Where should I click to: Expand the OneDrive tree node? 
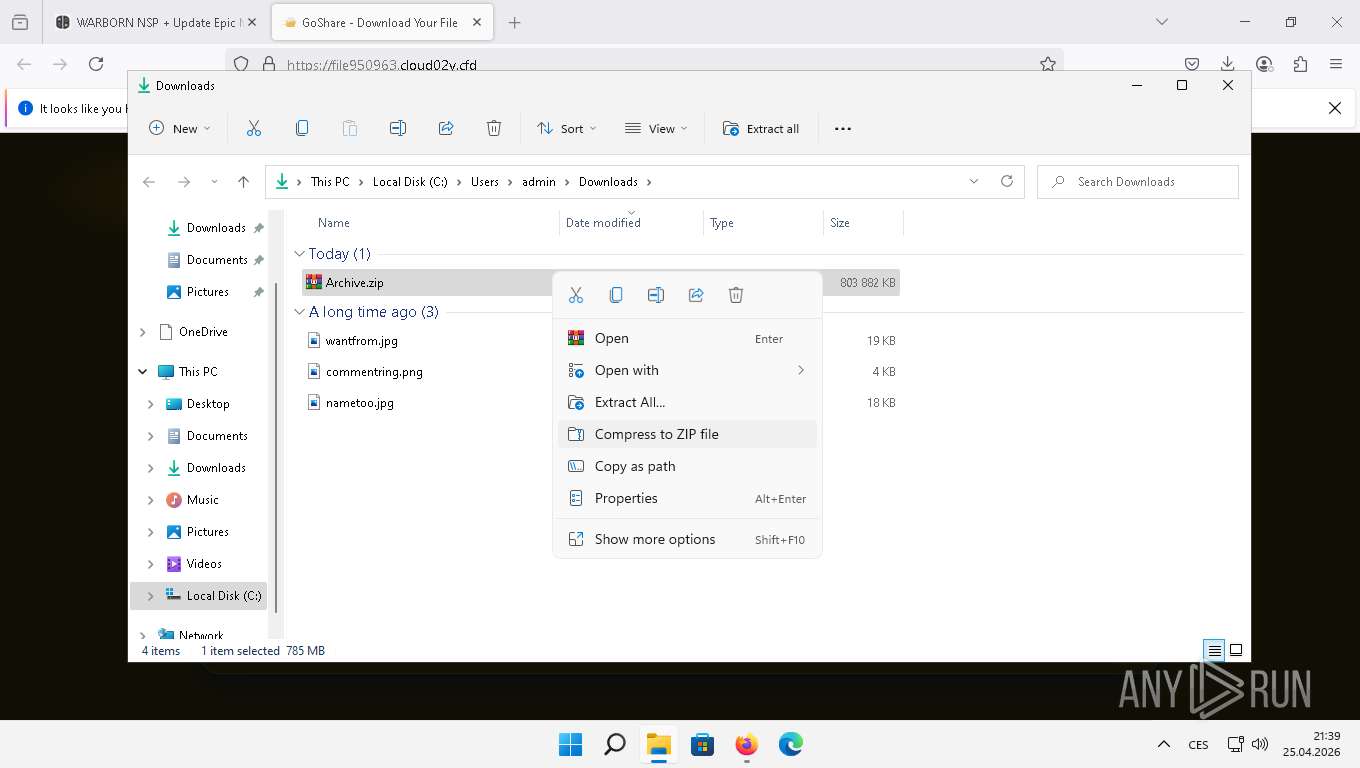(x=143, y=332)
